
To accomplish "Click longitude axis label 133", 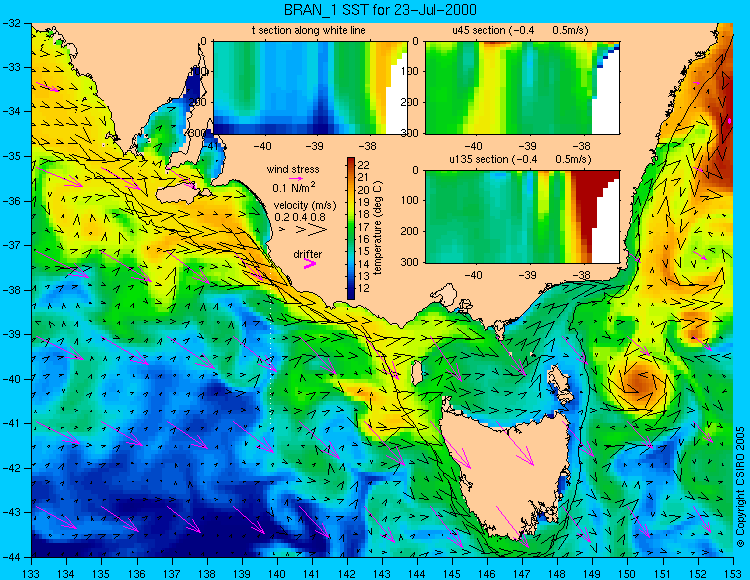I will (x=32, y=573).
